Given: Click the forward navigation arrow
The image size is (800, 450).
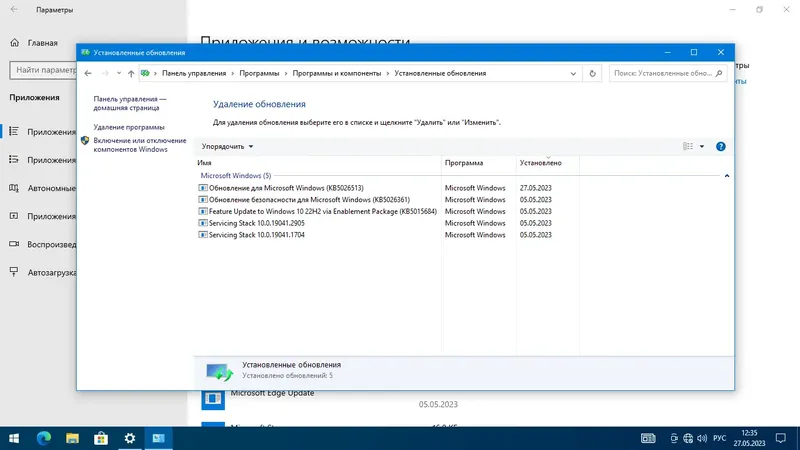Looking at the screenshot, I should click(x=105, y=73).
